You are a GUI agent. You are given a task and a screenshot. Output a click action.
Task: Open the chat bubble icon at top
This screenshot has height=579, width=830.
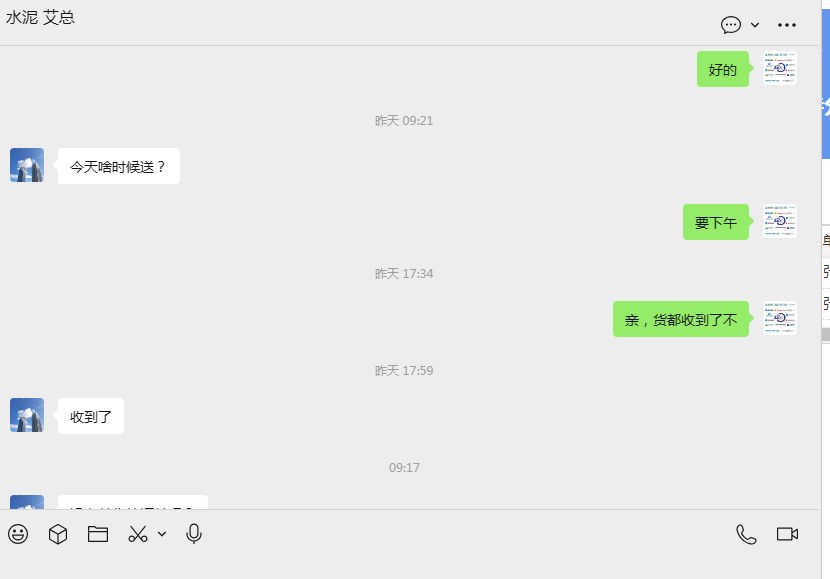point(730,25)
